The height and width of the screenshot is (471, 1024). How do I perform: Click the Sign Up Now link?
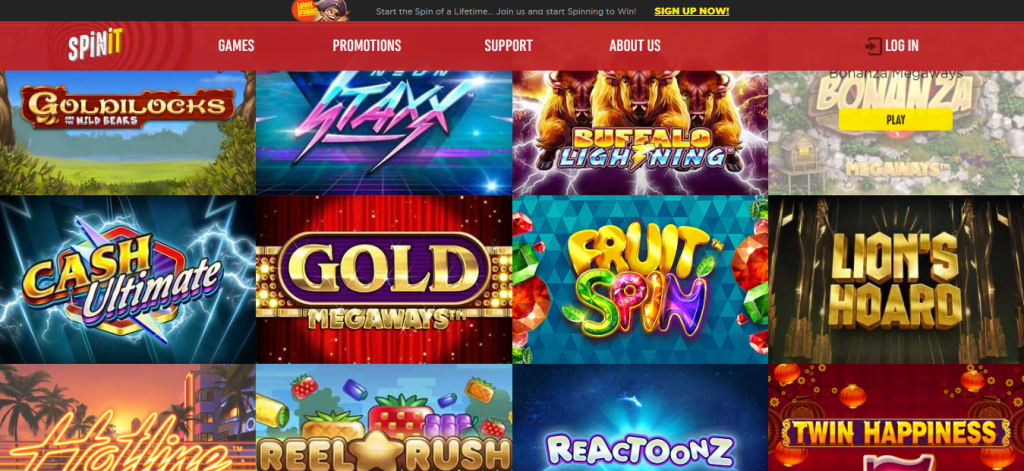pos(692,11)
